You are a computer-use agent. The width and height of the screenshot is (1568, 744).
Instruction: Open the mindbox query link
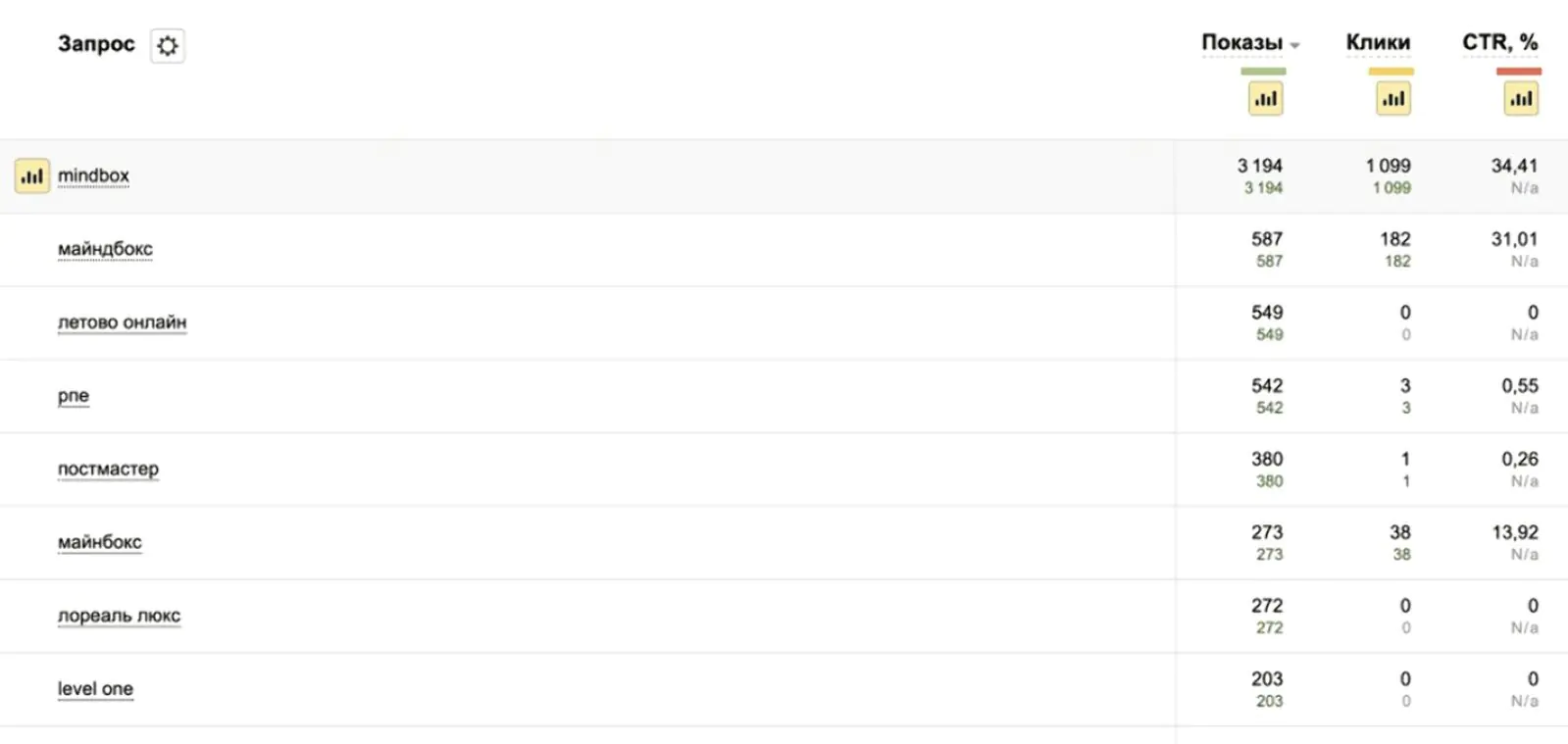(93, 175)
